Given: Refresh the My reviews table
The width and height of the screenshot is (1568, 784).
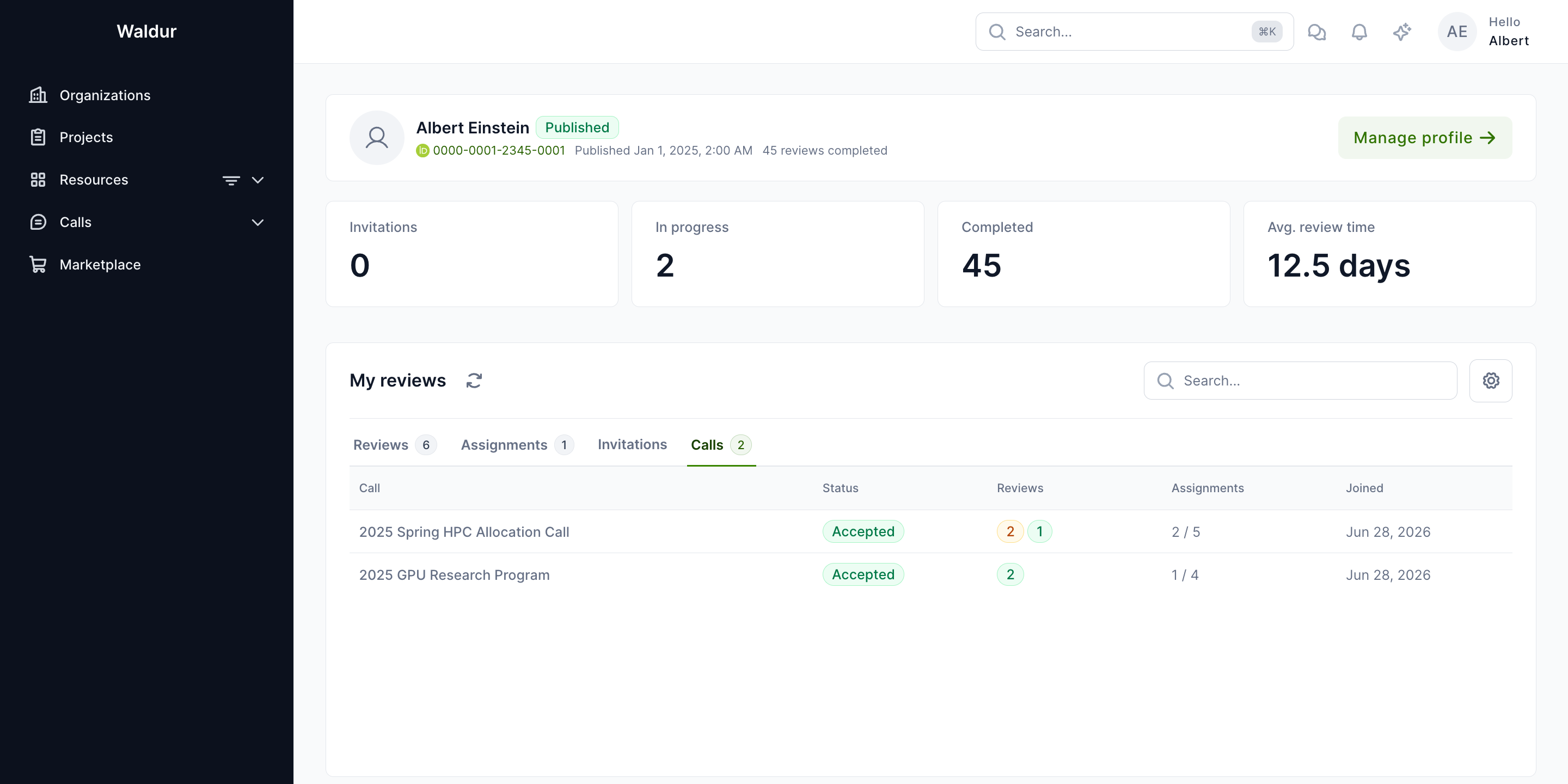Looking at the screenshot, I should (x=474, y=381).
